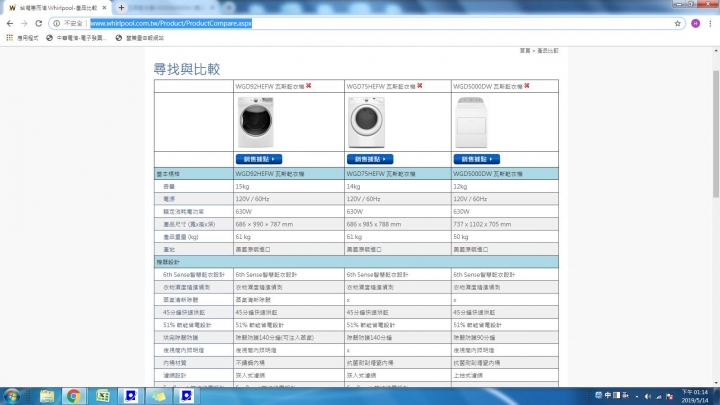Reload the page with refresh icon
This screenshot has height=405, width=720.
tap(39, 23)
